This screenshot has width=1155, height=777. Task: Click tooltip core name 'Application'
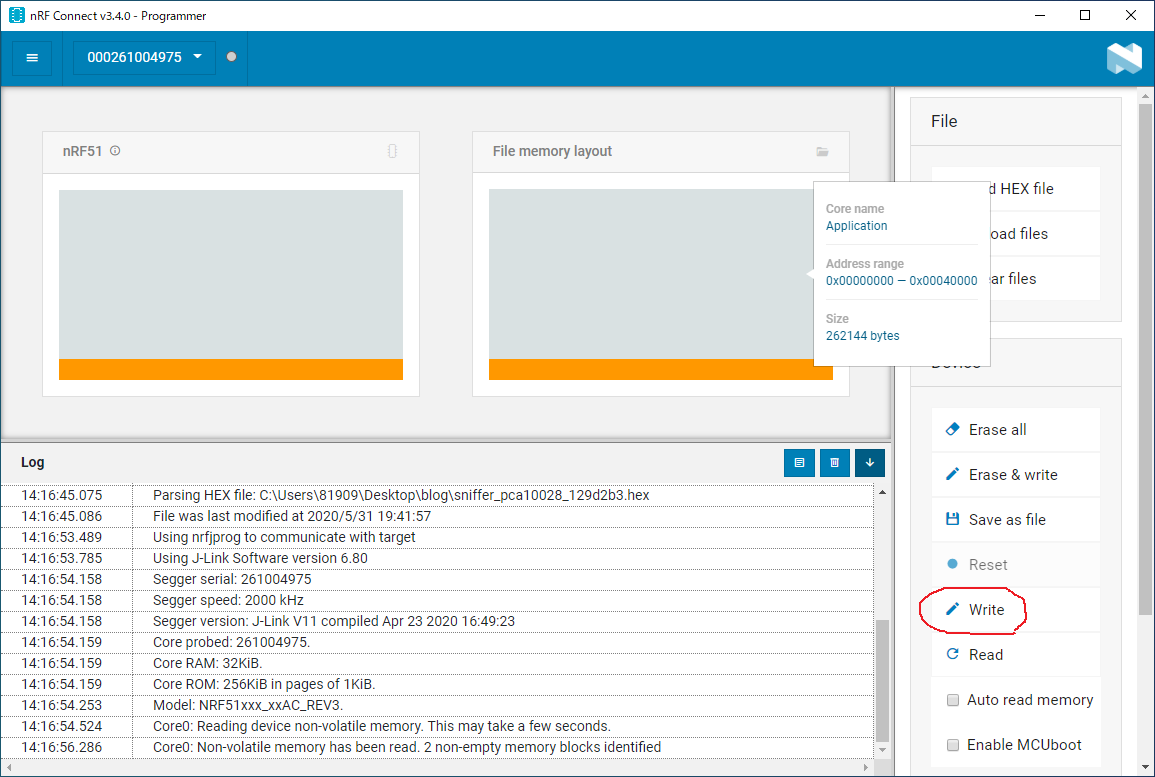pos(856,225)
